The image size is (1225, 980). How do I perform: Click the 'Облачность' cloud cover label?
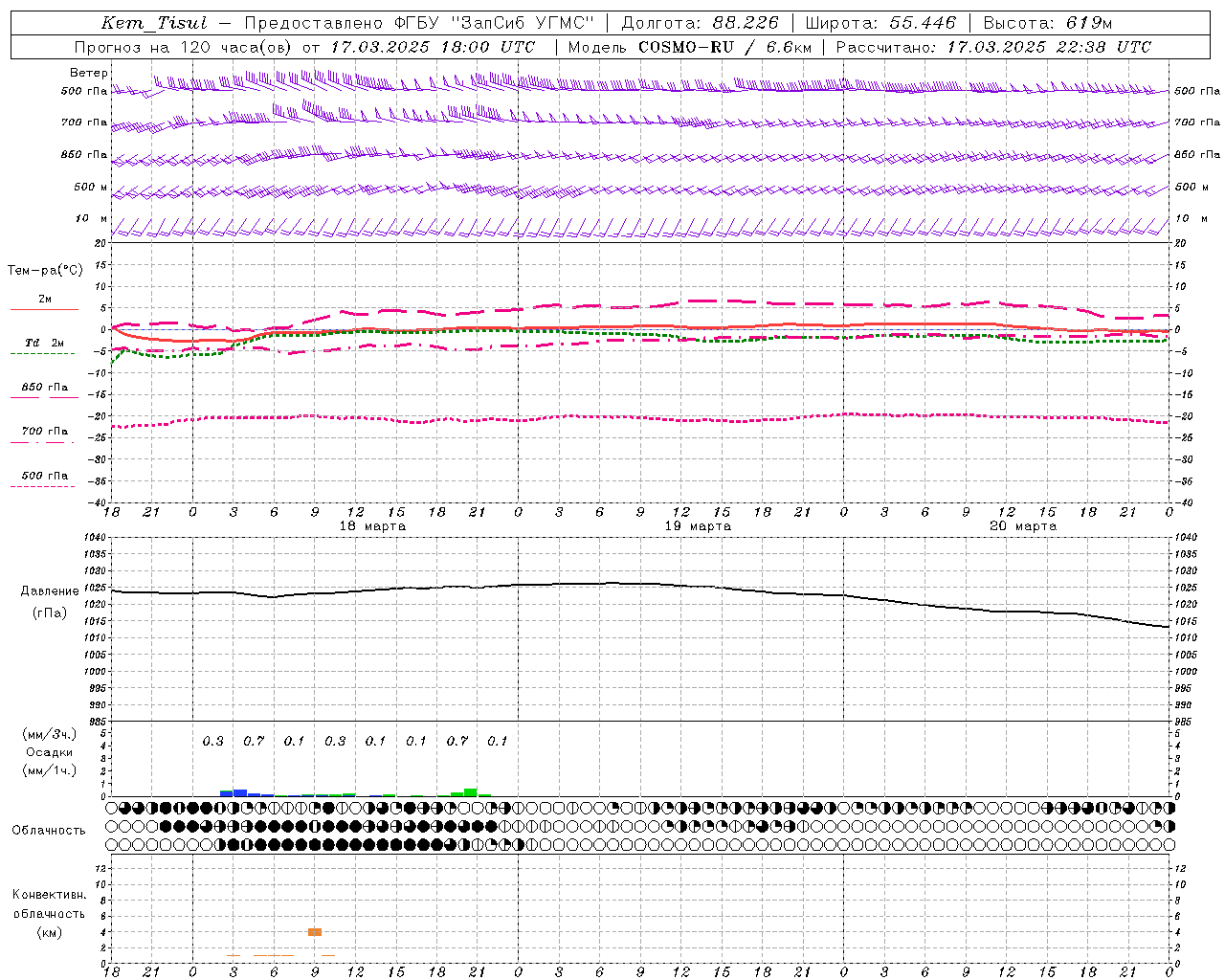pos(49,831)
